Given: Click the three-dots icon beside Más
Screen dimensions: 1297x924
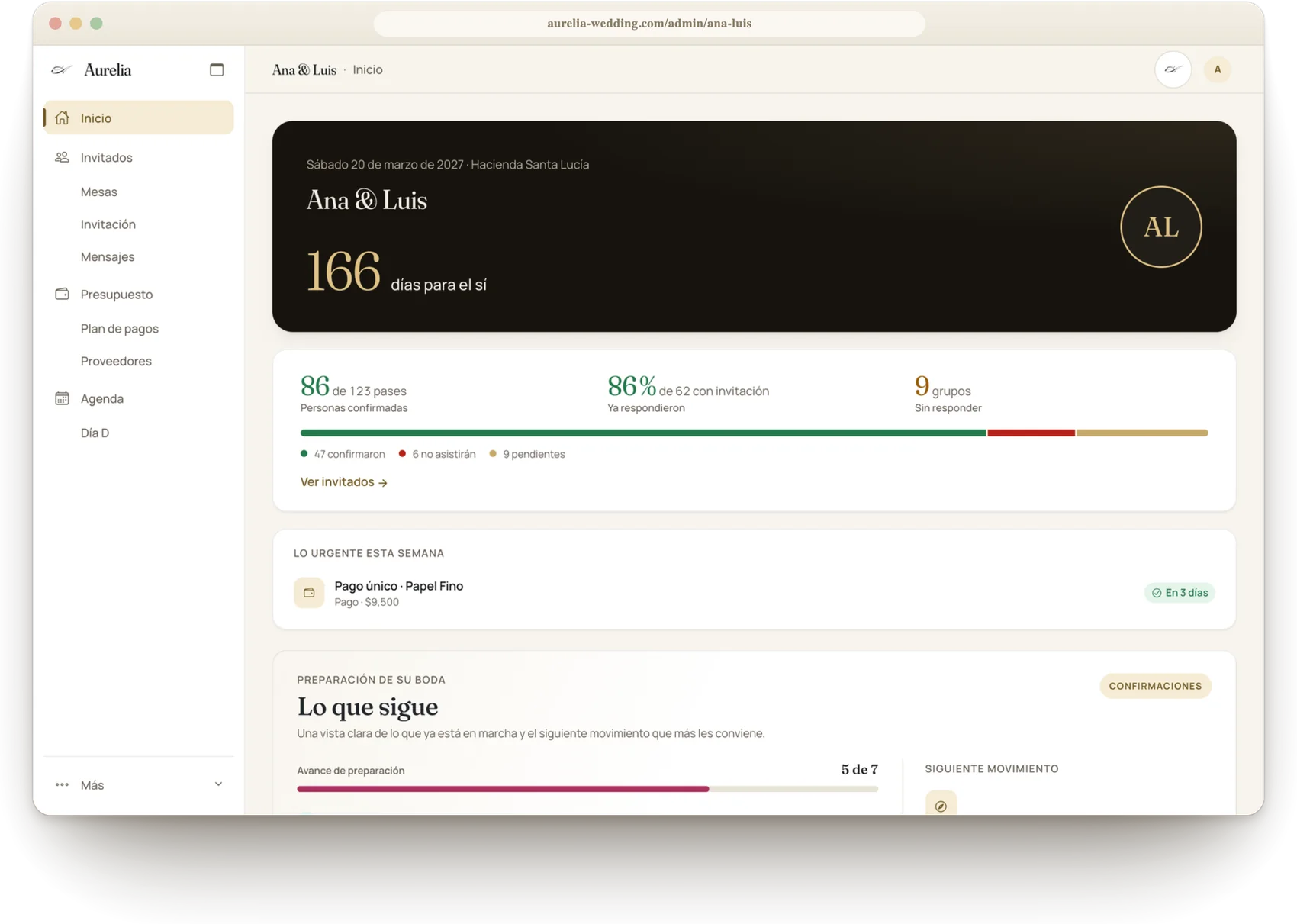Looking at the screenshot, I should click(x=62, y=784).
